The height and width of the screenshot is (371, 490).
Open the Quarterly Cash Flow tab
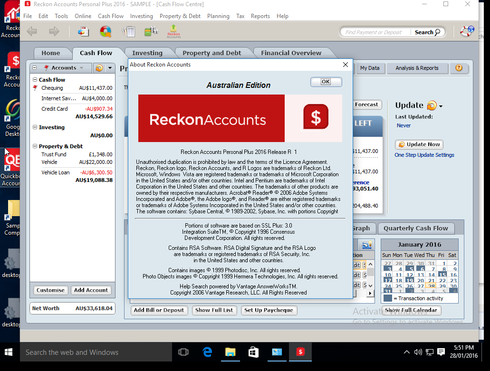pyautogui.click(x=416, y=228)
